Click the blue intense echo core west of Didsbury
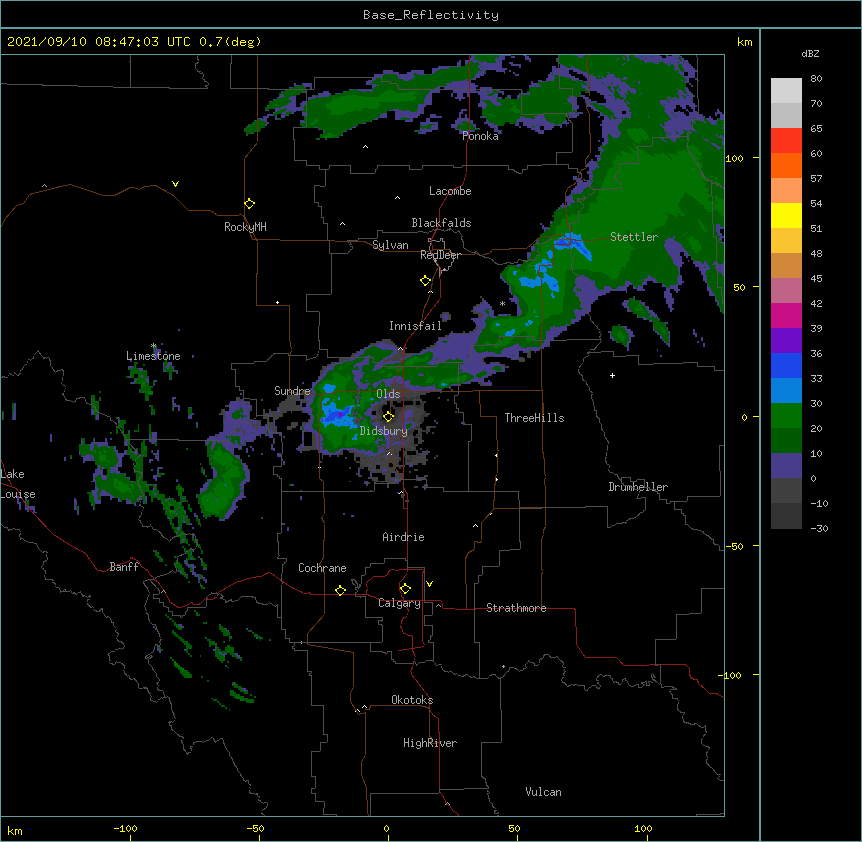This screenshot has height=842, width=862. [x=338, y=414]
